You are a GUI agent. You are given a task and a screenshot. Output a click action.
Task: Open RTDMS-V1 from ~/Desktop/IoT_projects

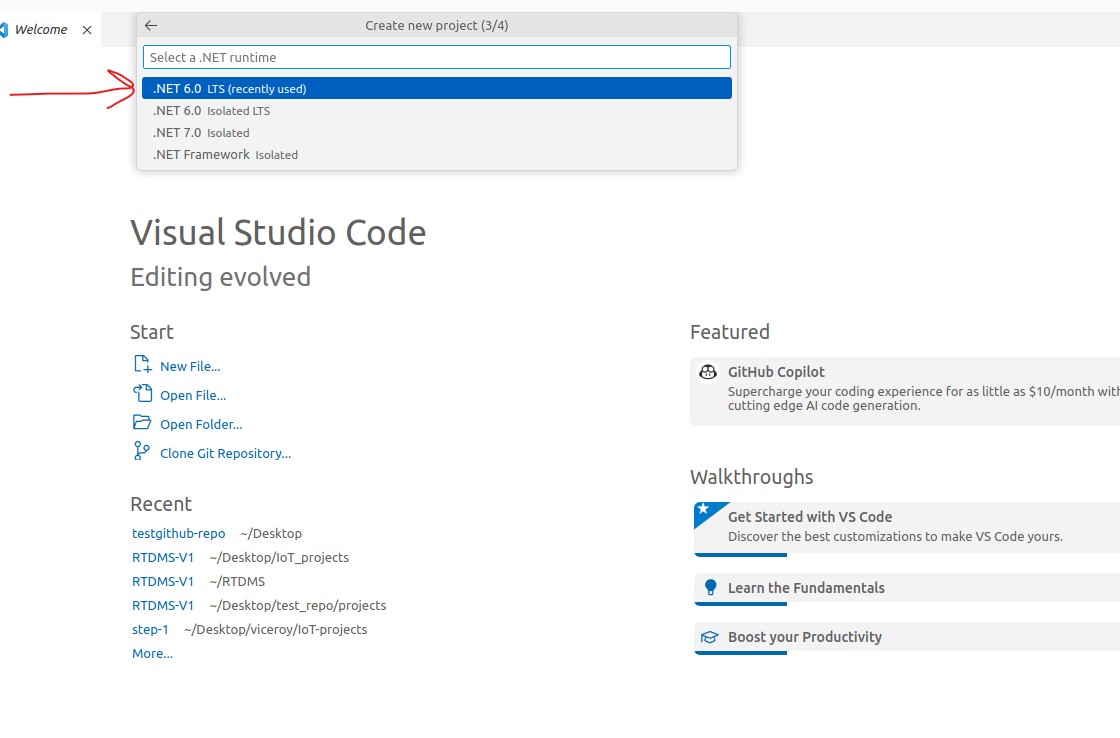pos(163,557)
